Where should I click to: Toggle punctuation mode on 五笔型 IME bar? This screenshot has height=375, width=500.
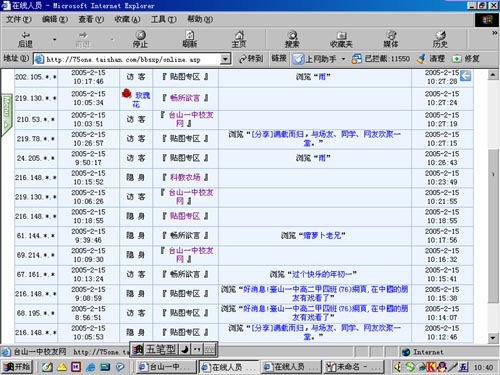coord(197,349)
